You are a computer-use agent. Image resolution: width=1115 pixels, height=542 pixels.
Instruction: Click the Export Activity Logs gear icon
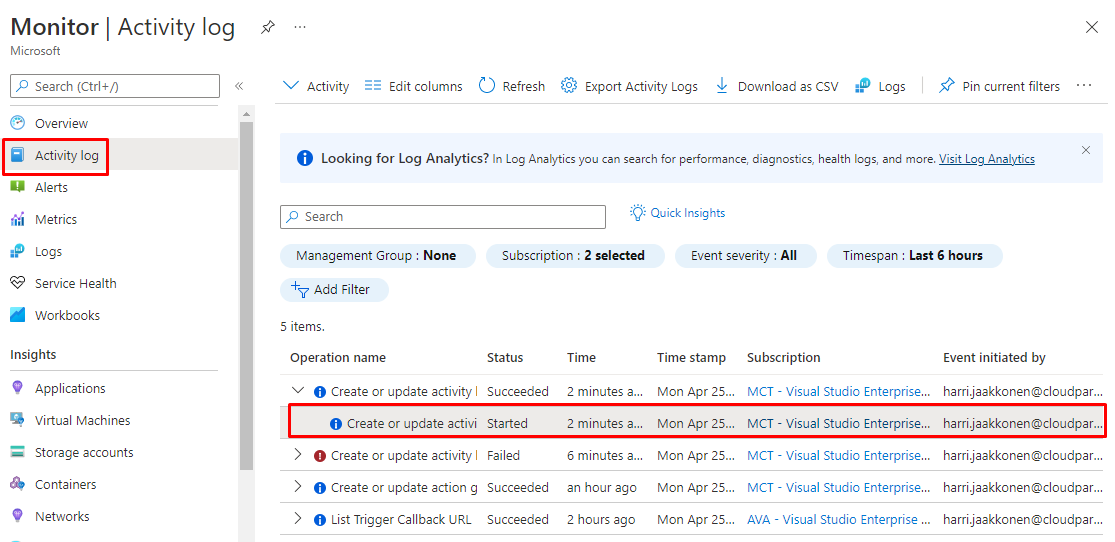coord(569,86)
